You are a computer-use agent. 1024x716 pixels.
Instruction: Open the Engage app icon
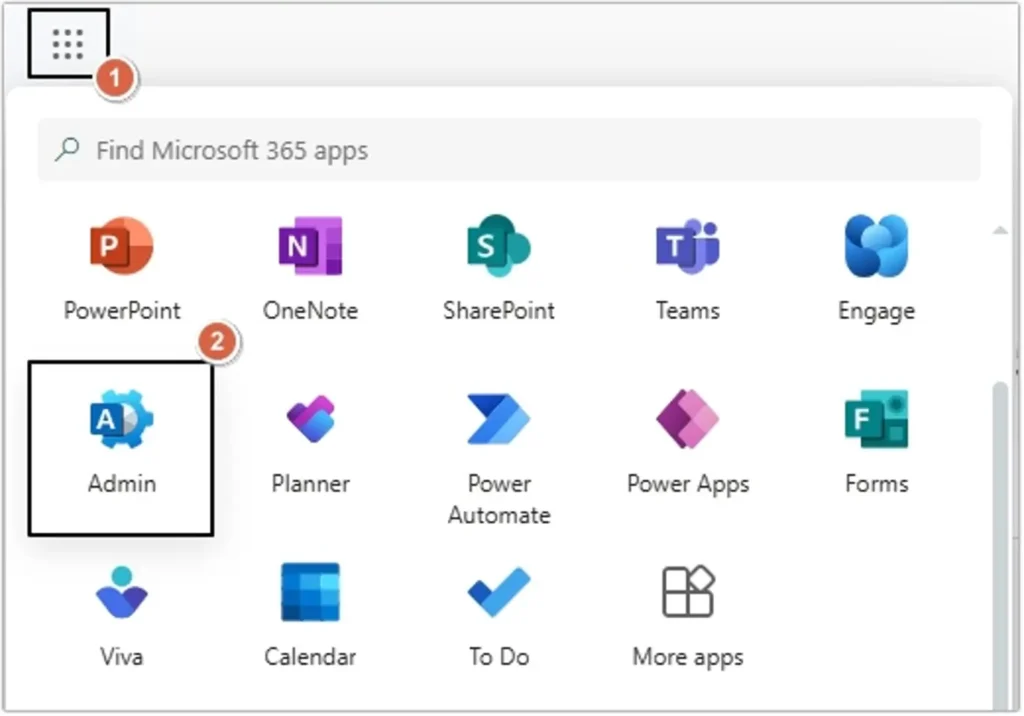point(876,246)
